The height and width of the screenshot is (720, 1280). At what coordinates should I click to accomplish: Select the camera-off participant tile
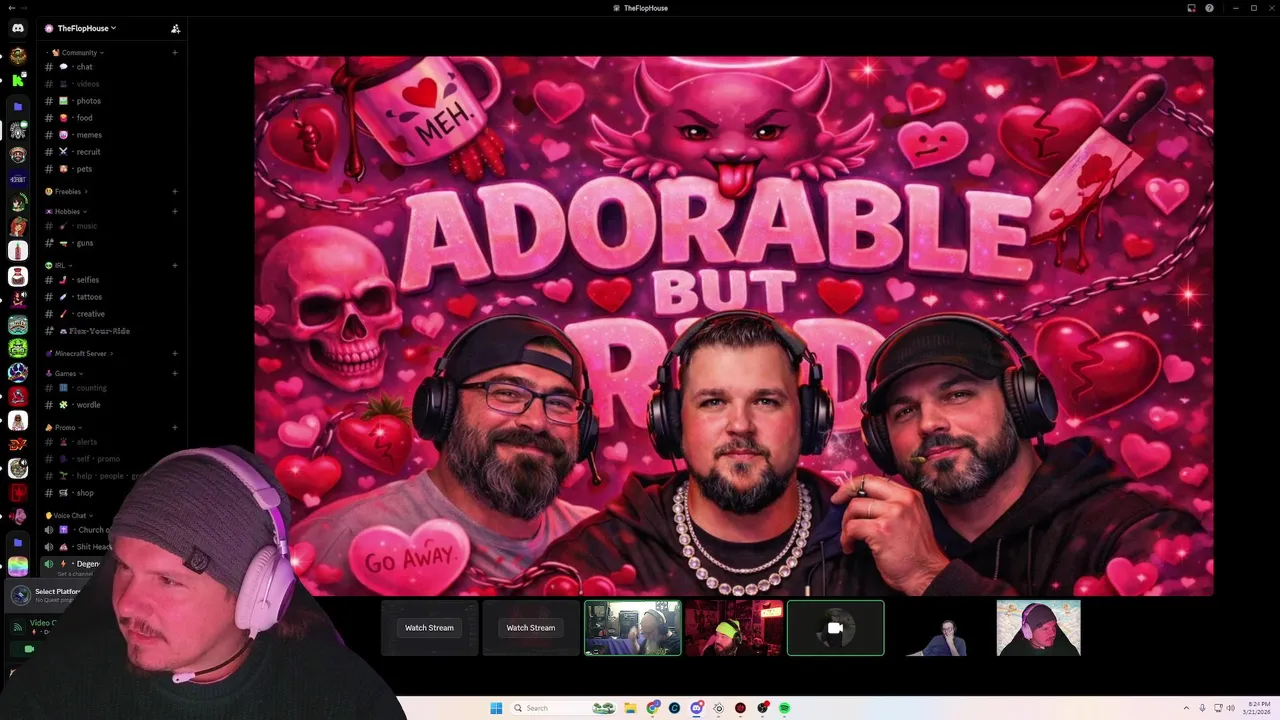[836, 628]
